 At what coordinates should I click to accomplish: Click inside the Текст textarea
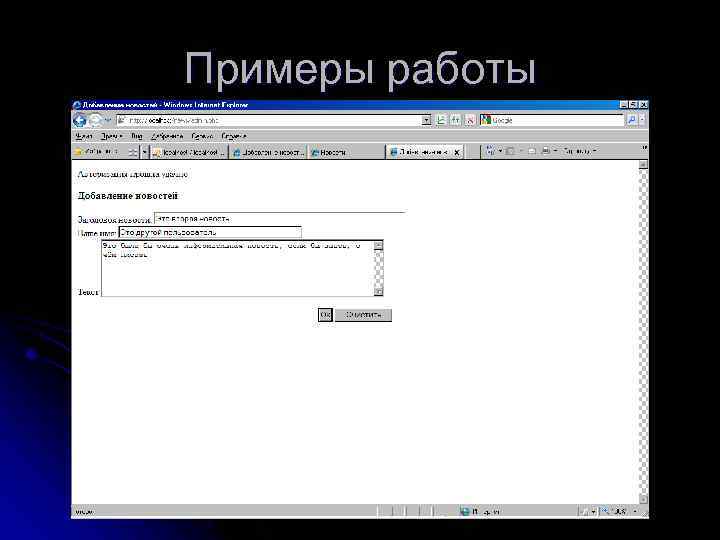coord(238,269)
